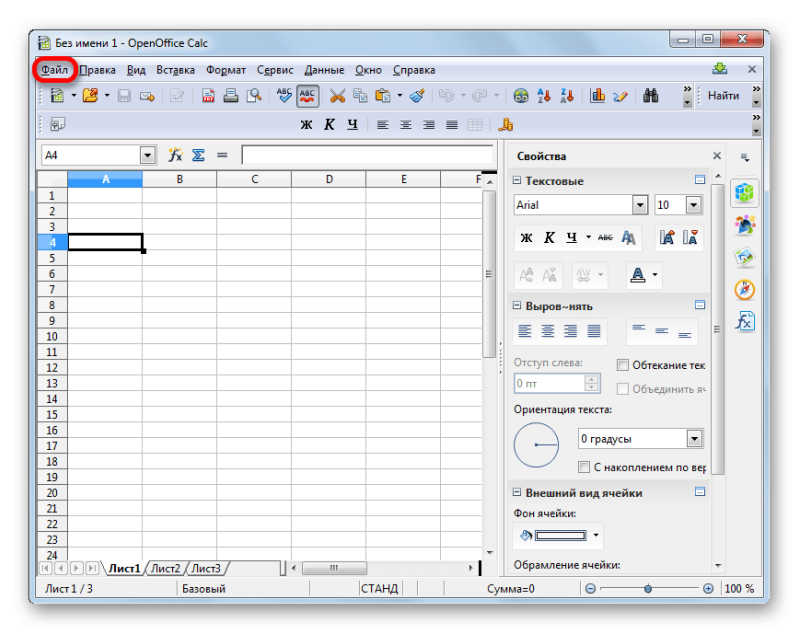Open the Справка menu
800x634 pixels.
point(414,70)
